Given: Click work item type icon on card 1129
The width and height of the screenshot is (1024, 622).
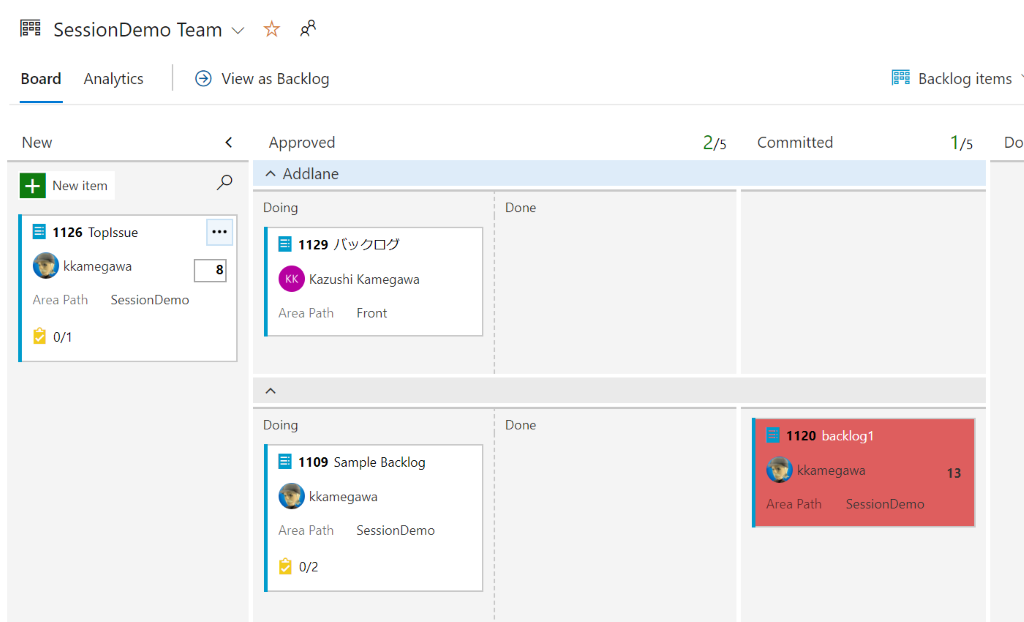Looking at the screenshot, I should click(x=285, y=244).
